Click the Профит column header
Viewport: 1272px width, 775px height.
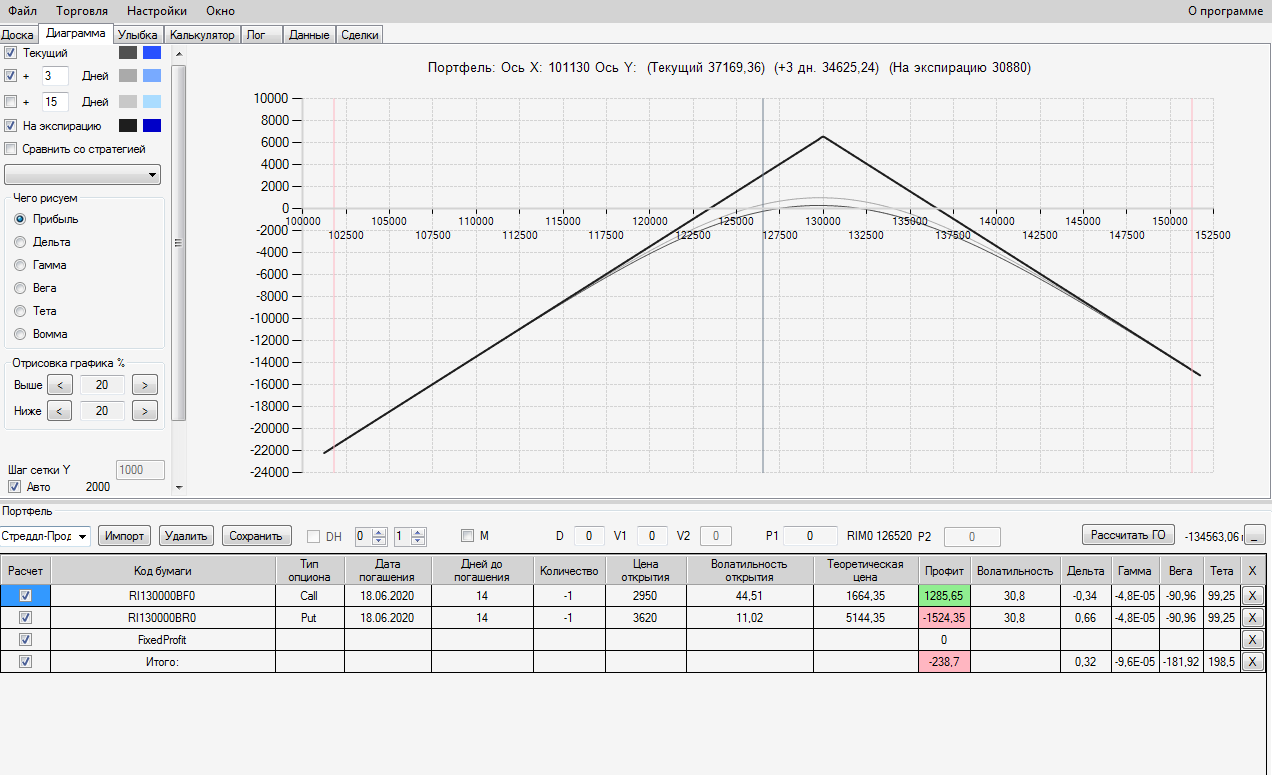(x=944, y=571)
